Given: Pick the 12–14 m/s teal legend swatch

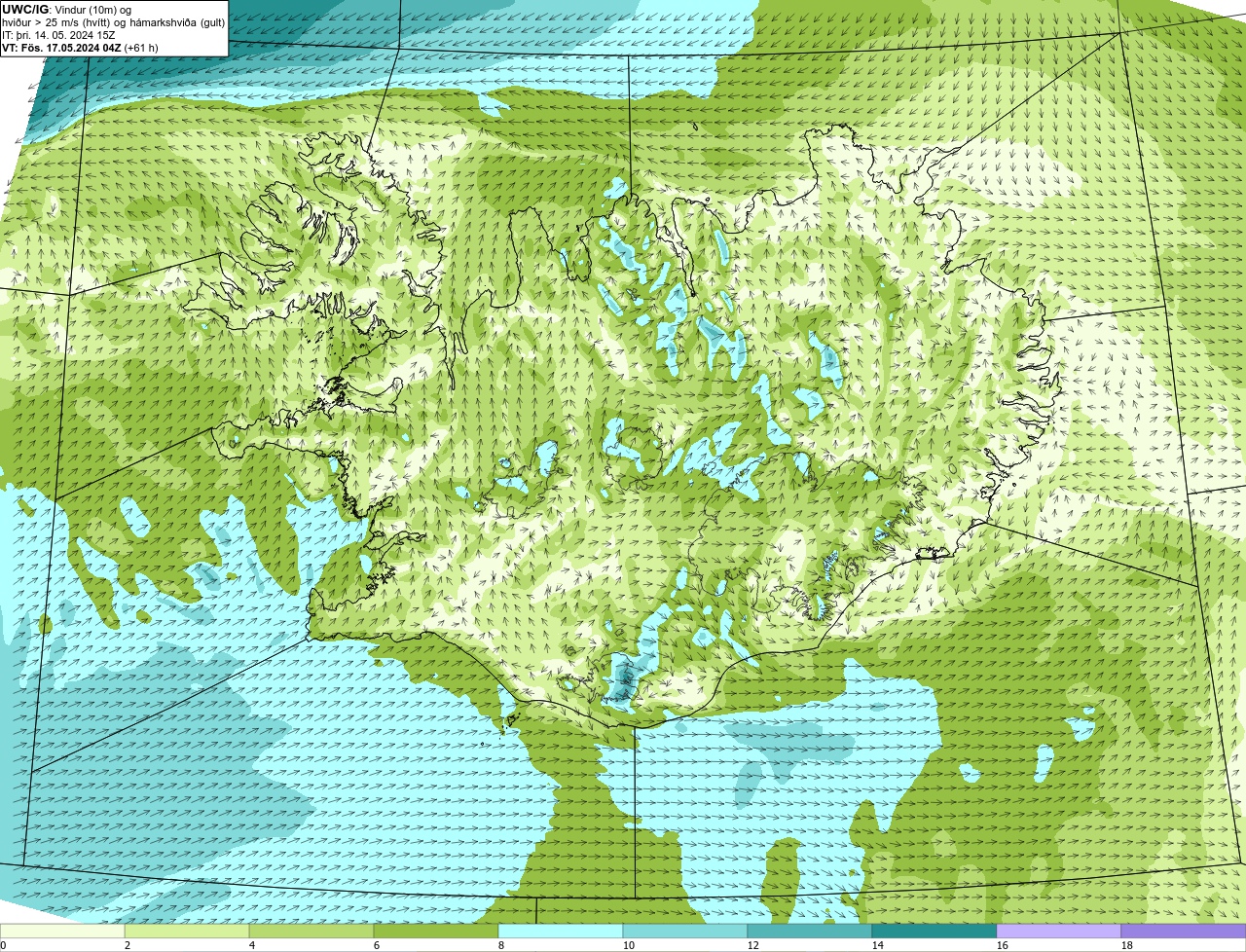Looking at the screenshot, I should point(810,931).
